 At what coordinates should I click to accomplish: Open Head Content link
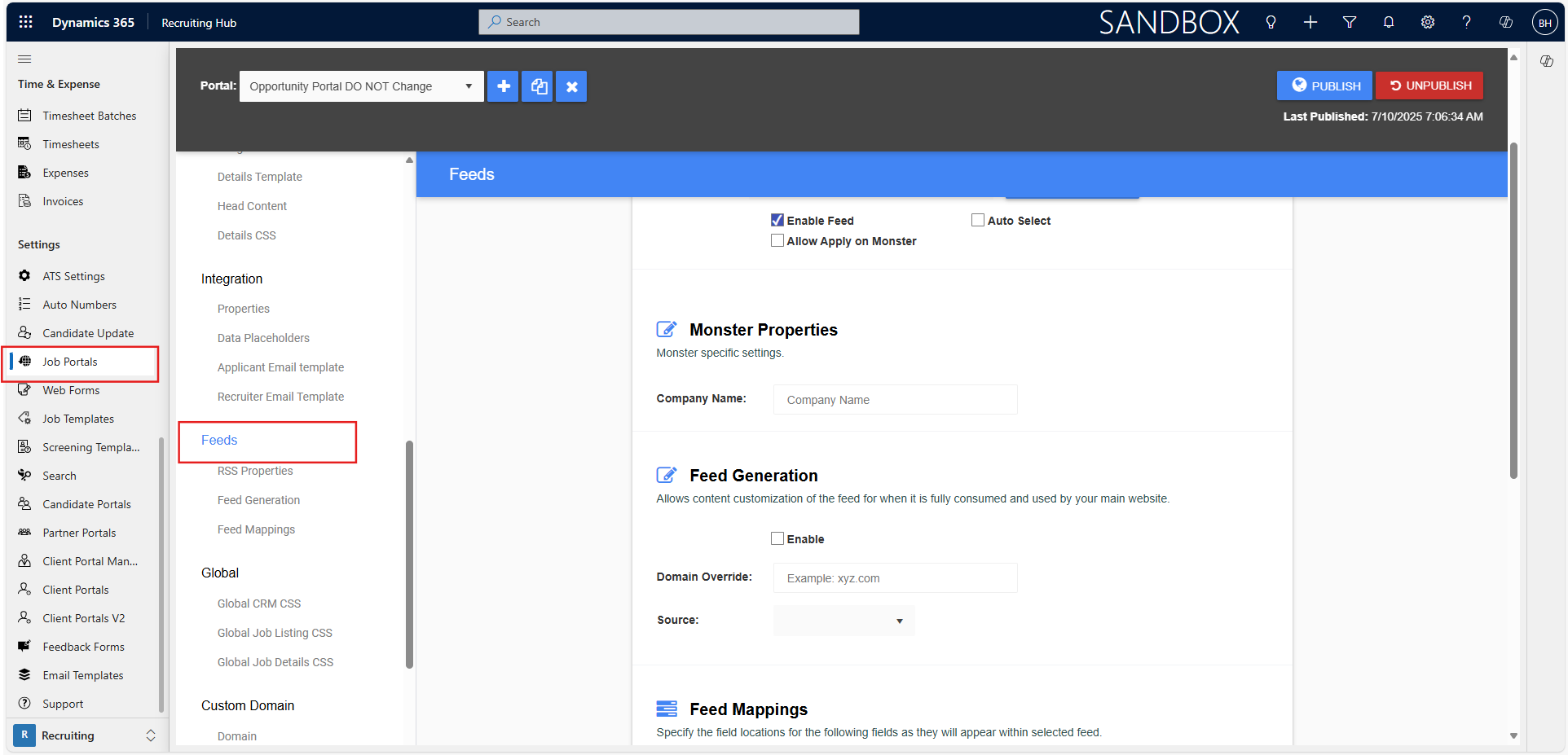(x=252, y=206)
